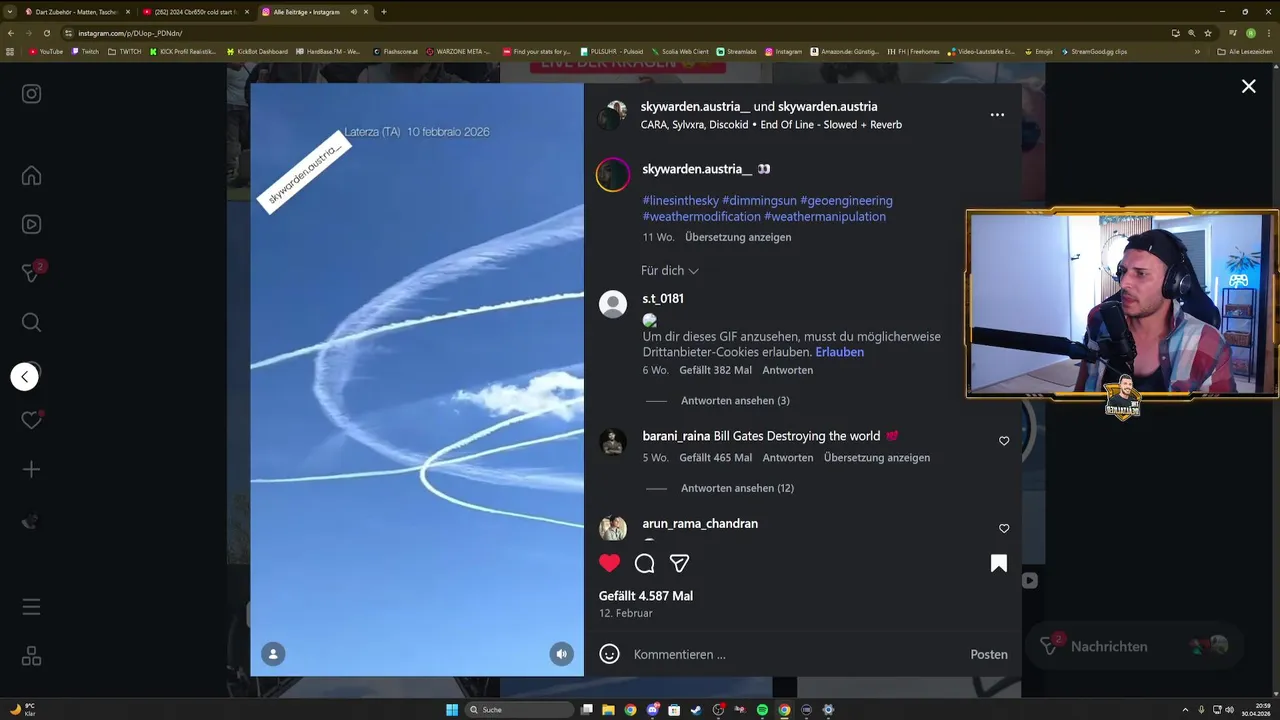Toggle video sound with speaker icon

[561, 654]
